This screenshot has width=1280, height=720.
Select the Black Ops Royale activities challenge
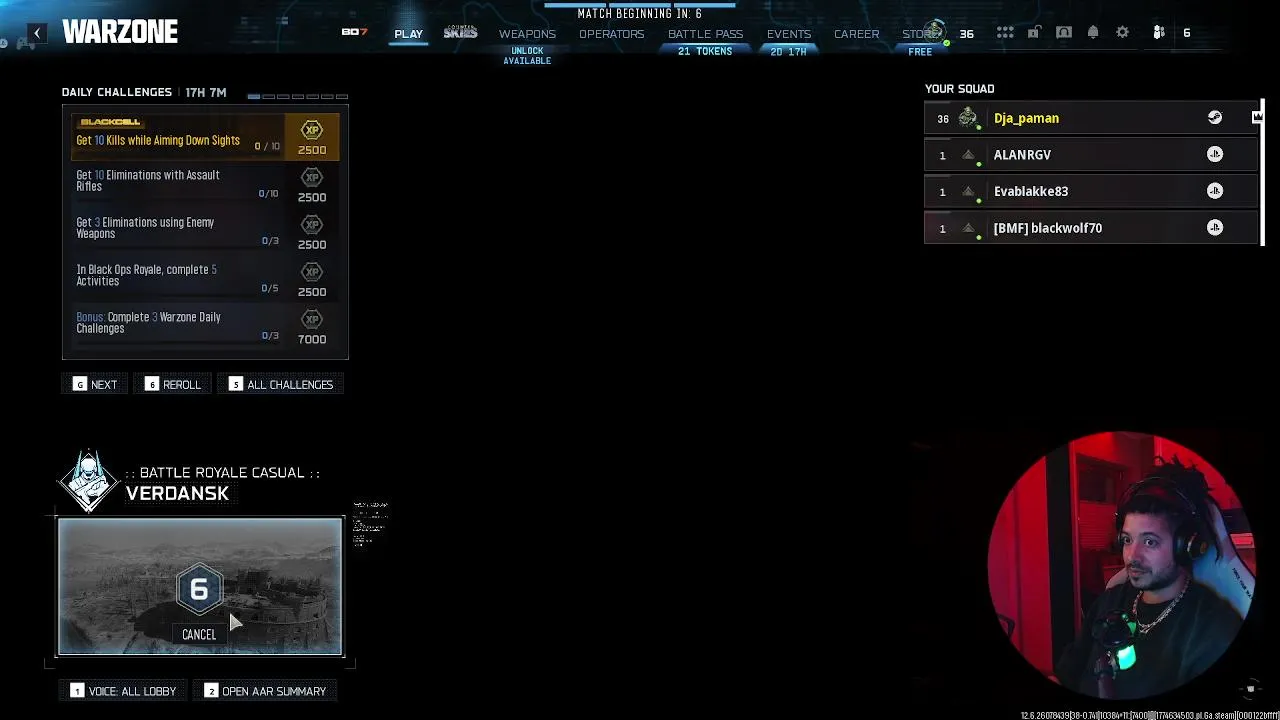click(x=205, y=279)
